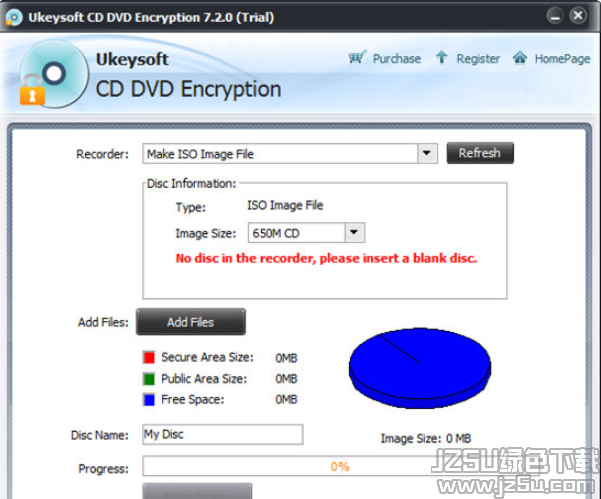Click the blue pie chart graphic
Viewport: 601px width, 499px height.
(x=420, y=368)
